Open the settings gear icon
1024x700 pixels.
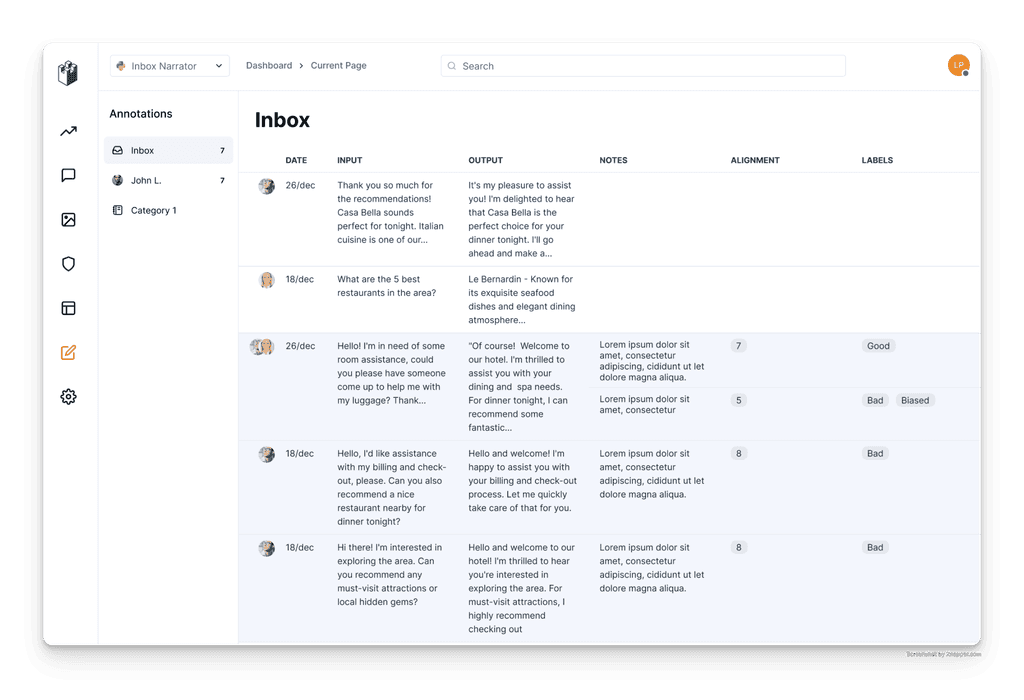(x=68, y=397)
